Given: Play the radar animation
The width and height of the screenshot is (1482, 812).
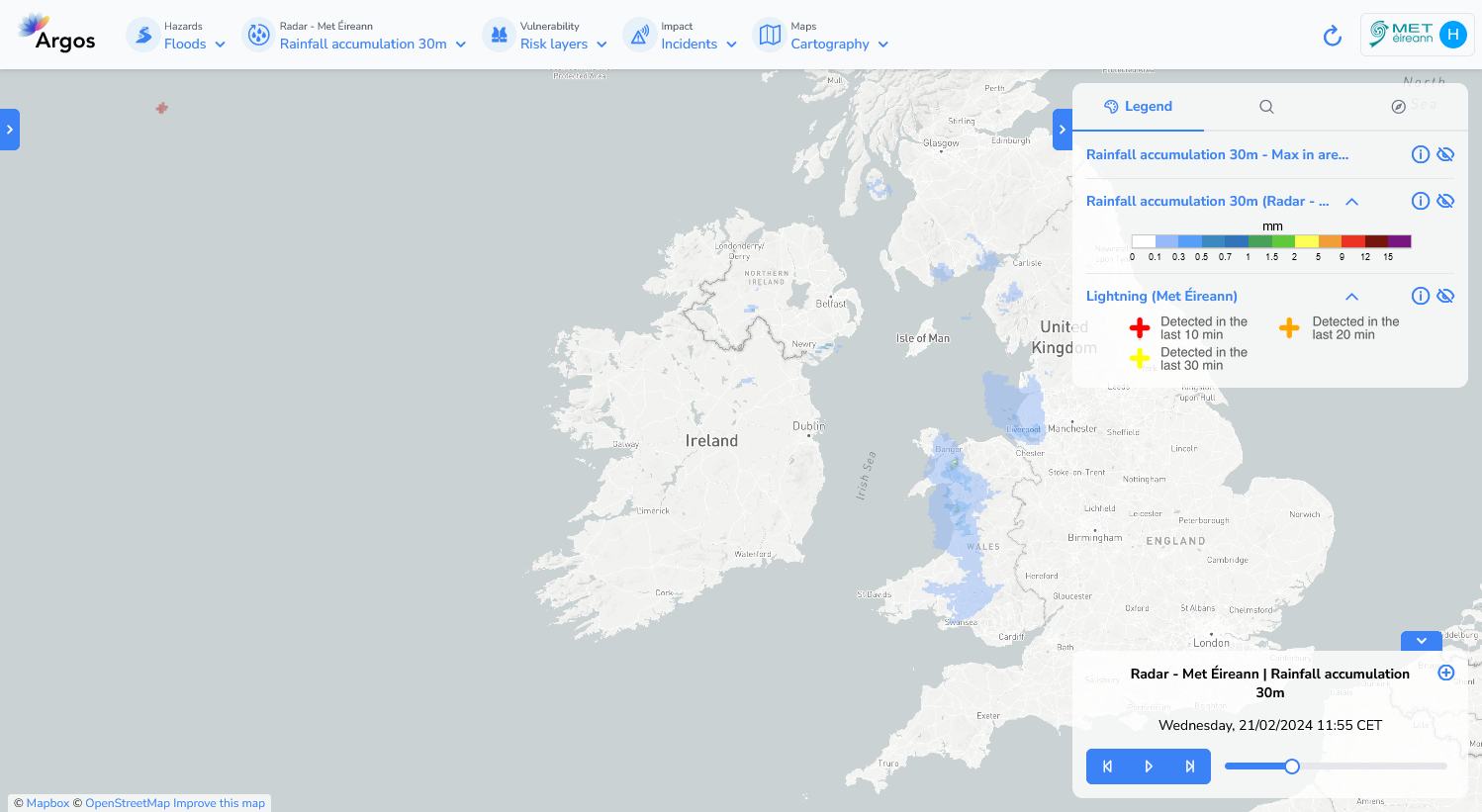Looking at the screenshot, I should [1149, 767].
